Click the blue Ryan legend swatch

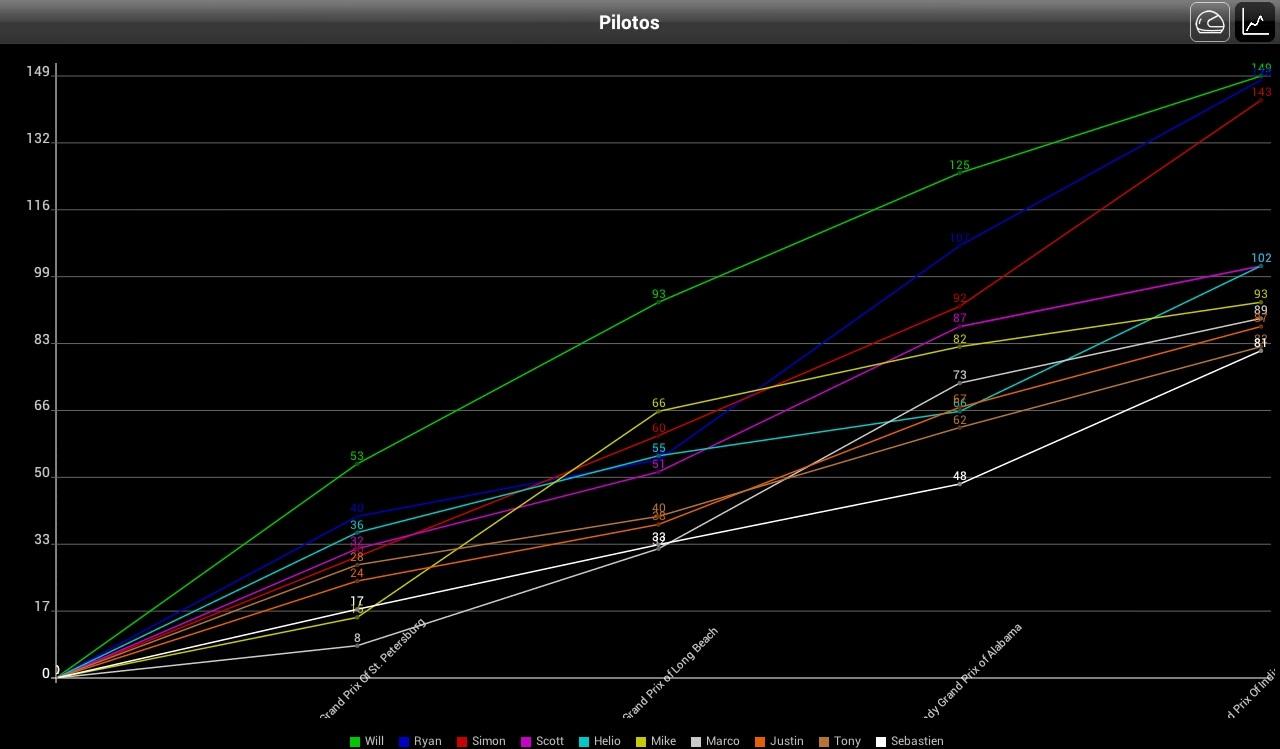tap(403, 741)
